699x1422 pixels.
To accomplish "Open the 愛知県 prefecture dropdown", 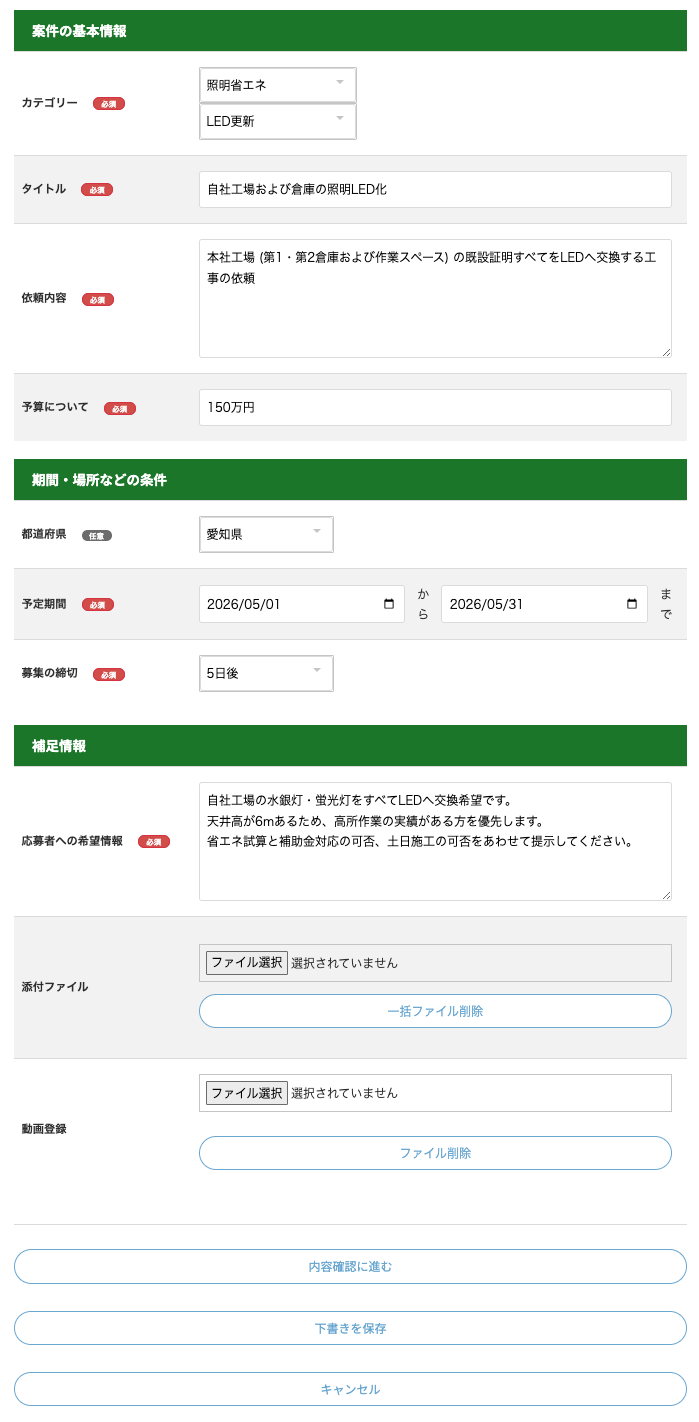I will point(266,534).
